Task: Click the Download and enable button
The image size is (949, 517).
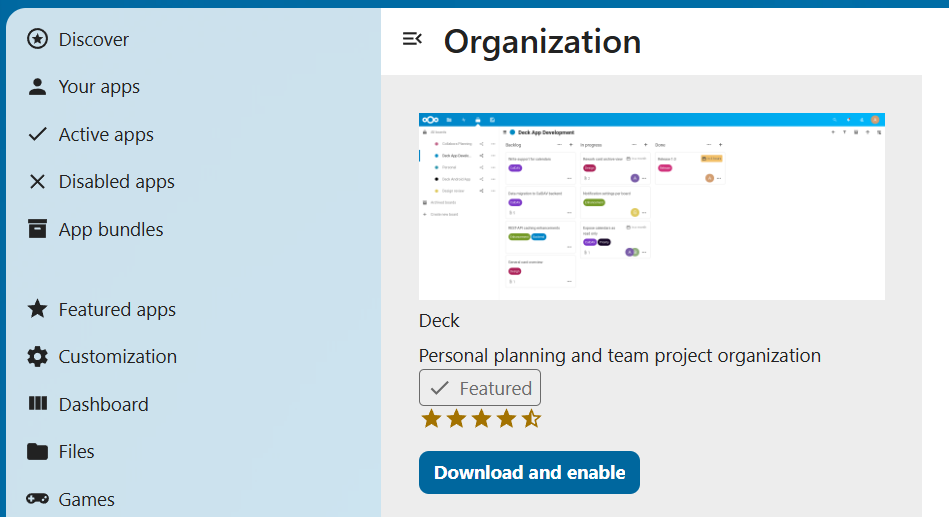Action: click(529, 473)
